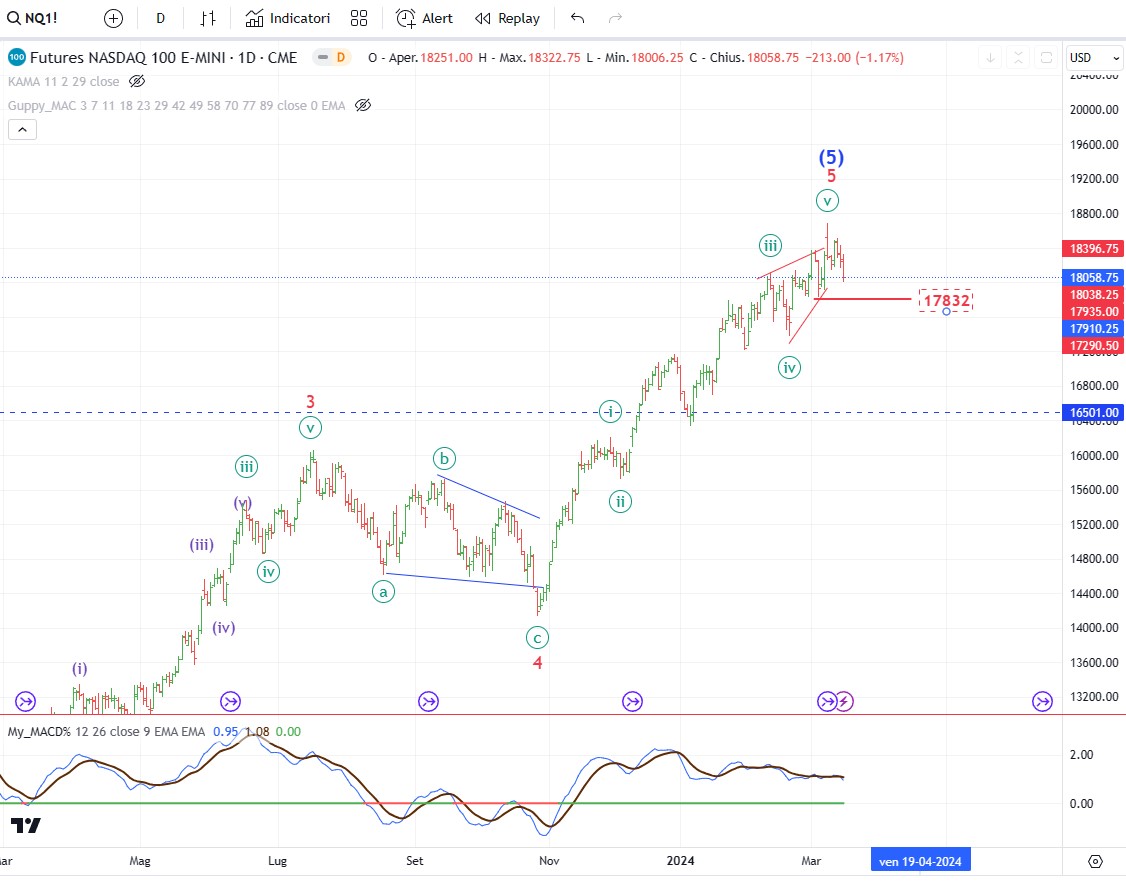This screenshot has height=884, width=1126.
Task: Select the 17832 price annotation box
Action: click(946, 299)
